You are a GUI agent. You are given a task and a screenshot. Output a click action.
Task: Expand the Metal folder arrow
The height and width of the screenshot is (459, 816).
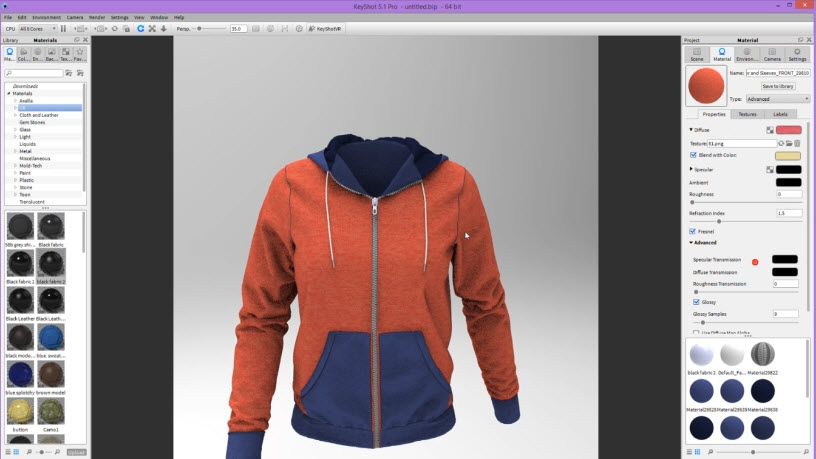[15, 151]
